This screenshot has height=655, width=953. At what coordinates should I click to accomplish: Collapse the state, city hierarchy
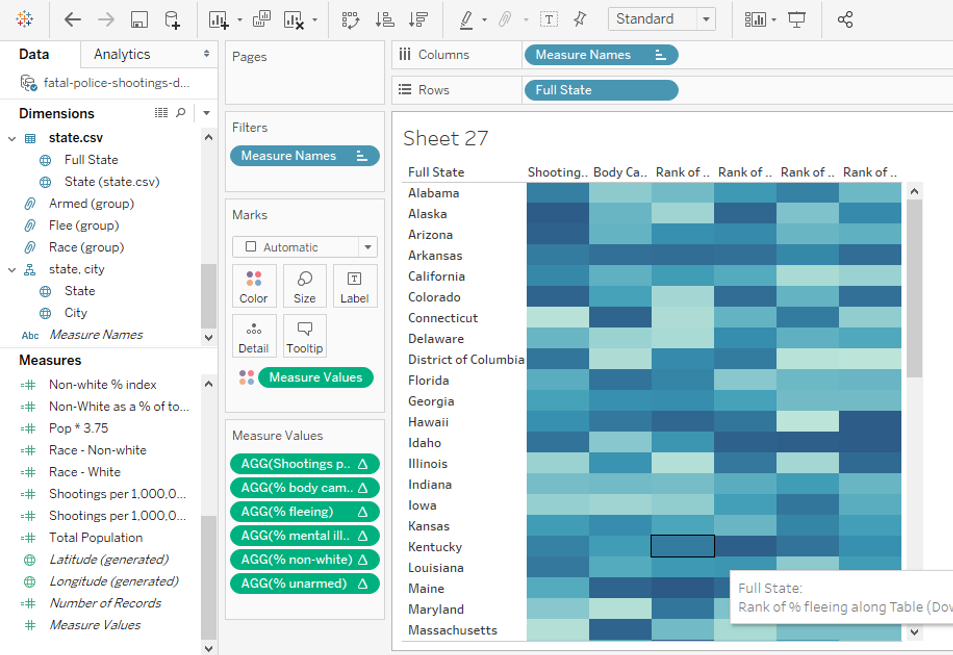coord(12,269)
